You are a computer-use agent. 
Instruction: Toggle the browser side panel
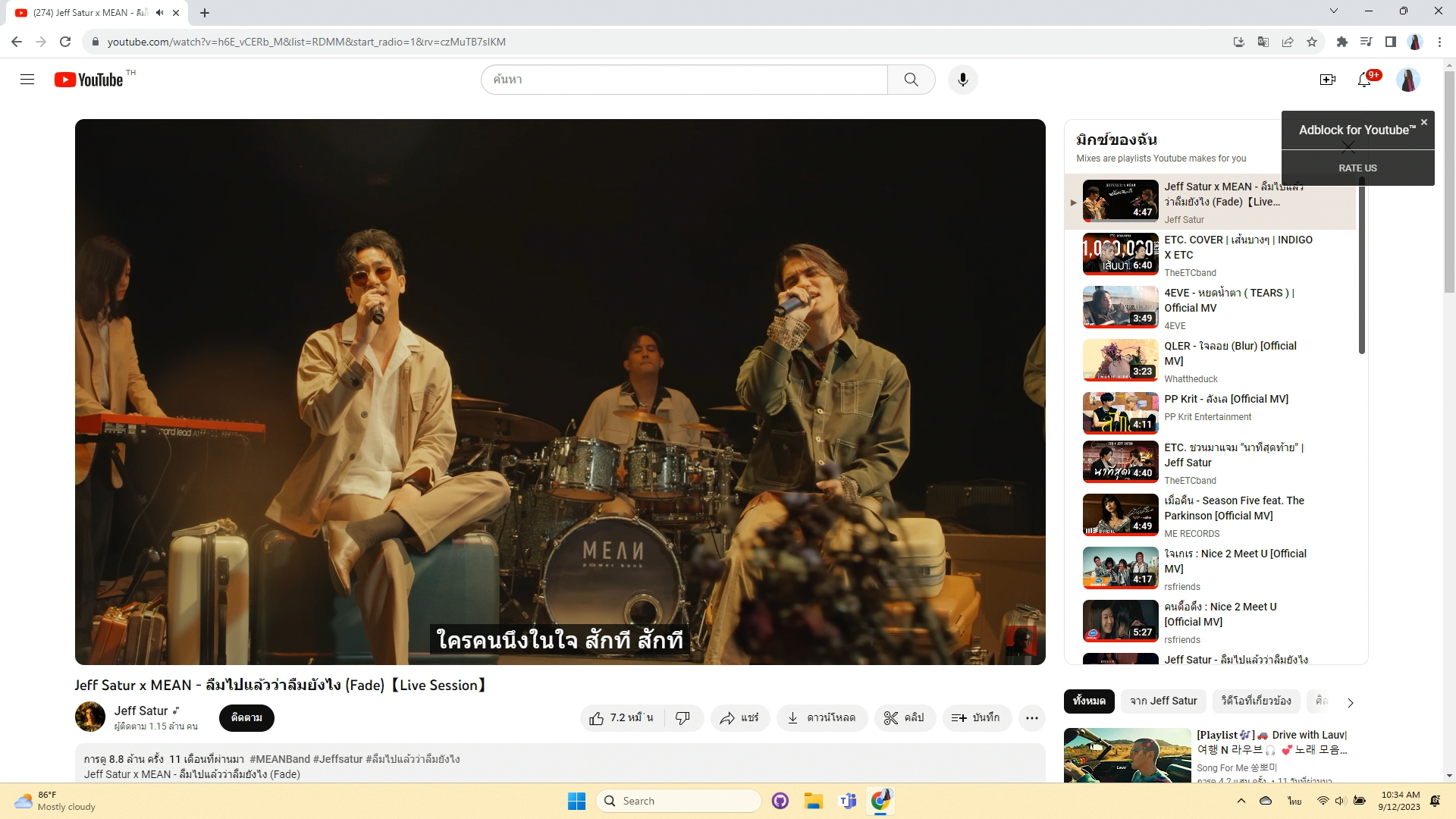pyautogui.click(x=1390, y=42)
